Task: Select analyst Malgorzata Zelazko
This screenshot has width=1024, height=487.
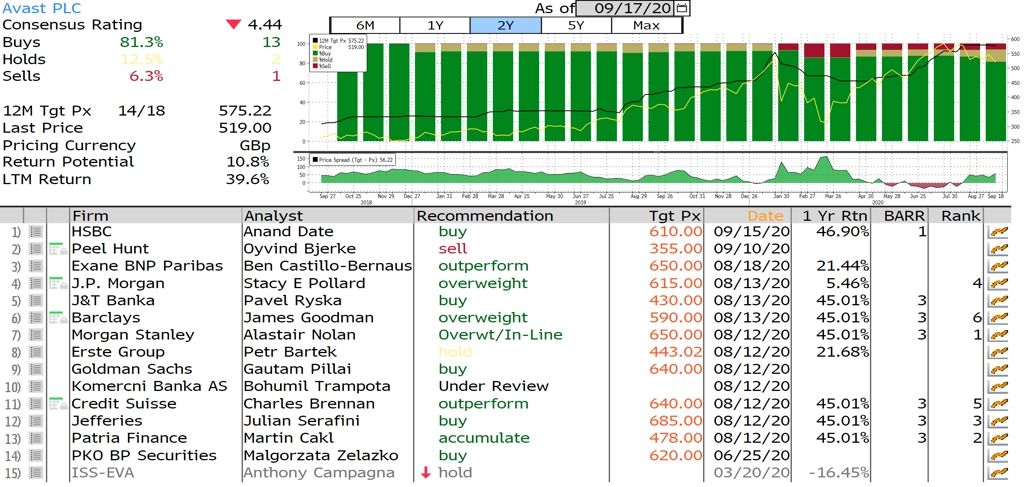Action: [319, 455]
